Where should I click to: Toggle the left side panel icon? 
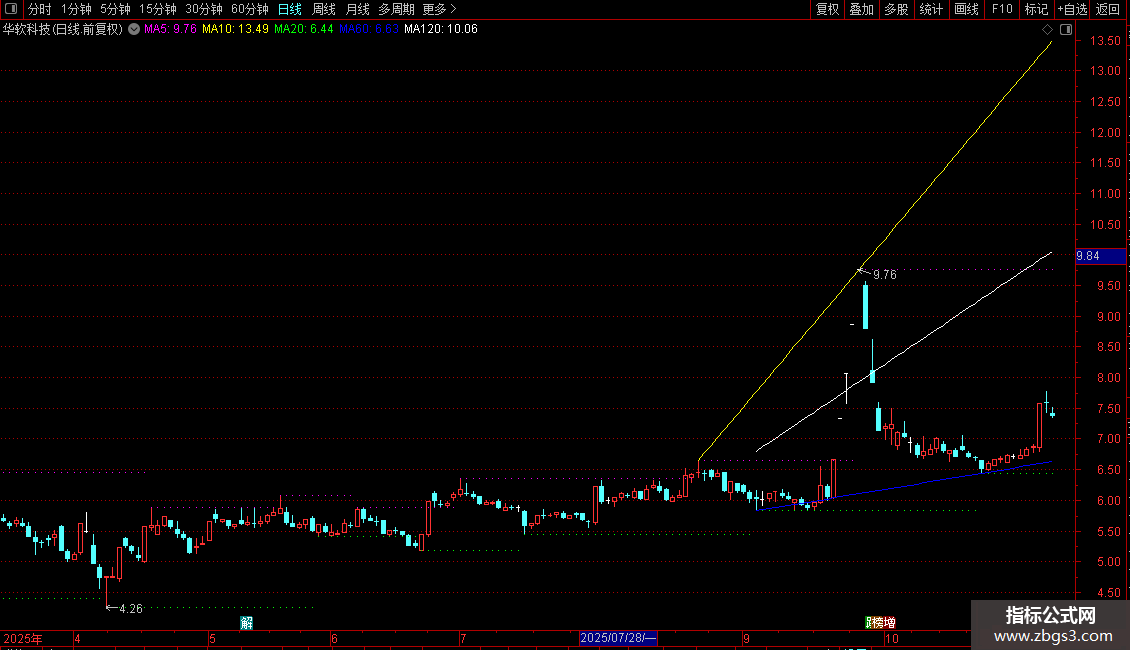(x=11, y=9)
